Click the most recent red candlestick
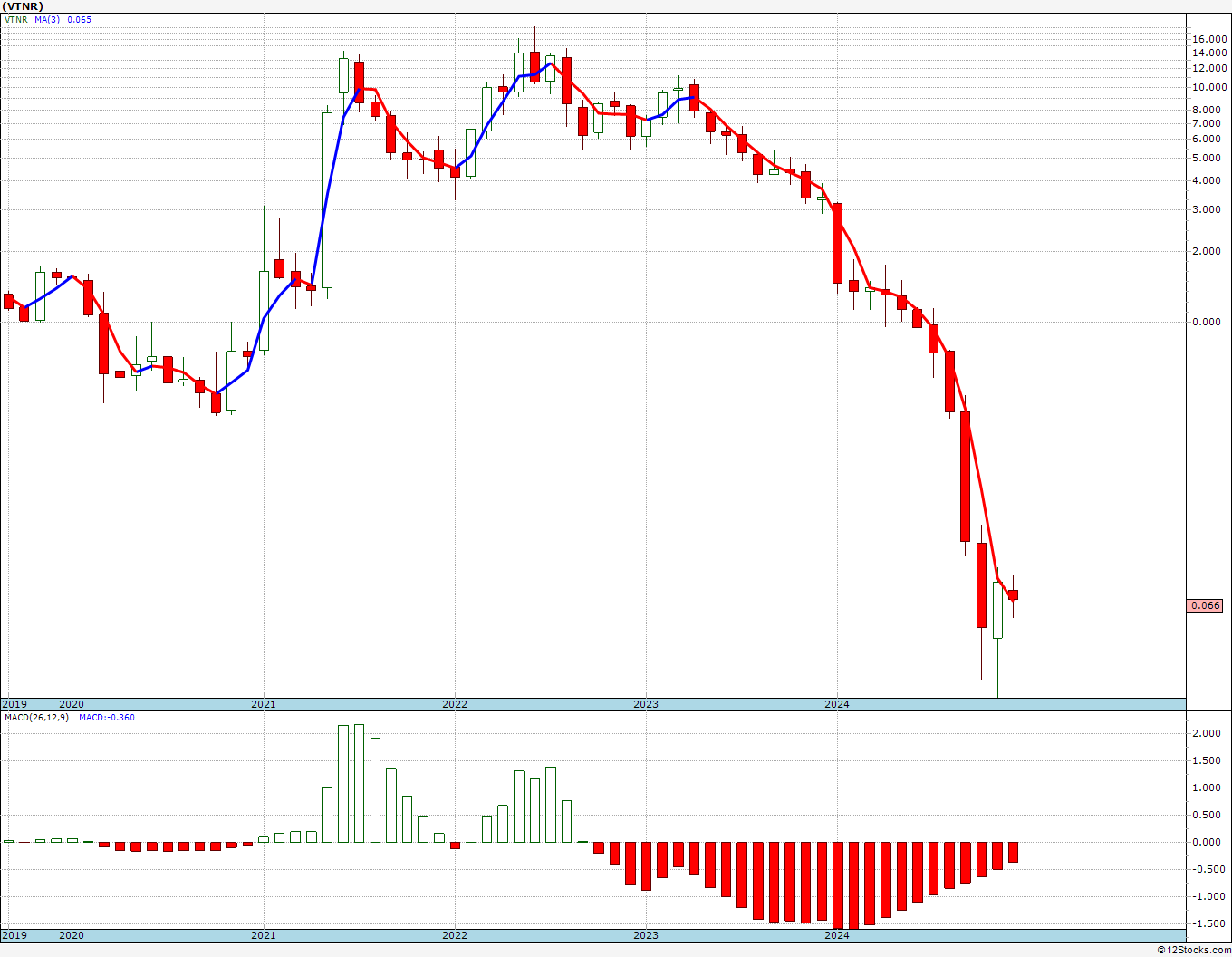Screen dimensions: 1232x957 pos(1014,594)
